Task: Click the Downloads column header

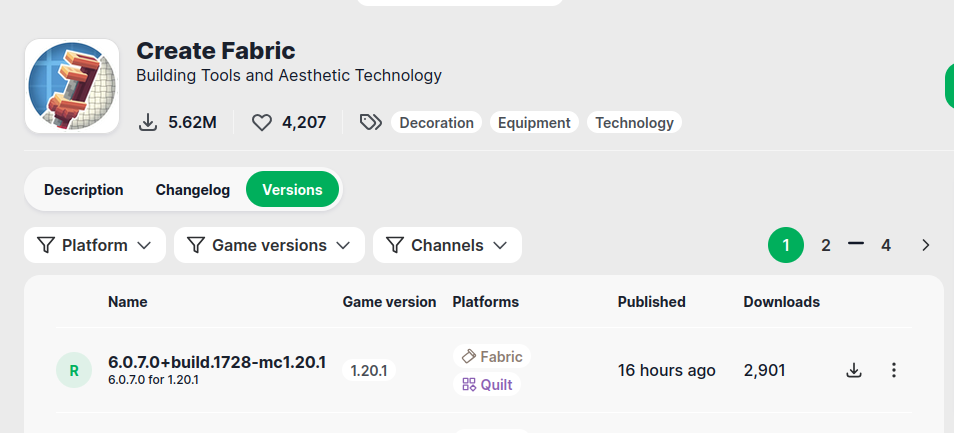Action: click(x=782, y=302)
